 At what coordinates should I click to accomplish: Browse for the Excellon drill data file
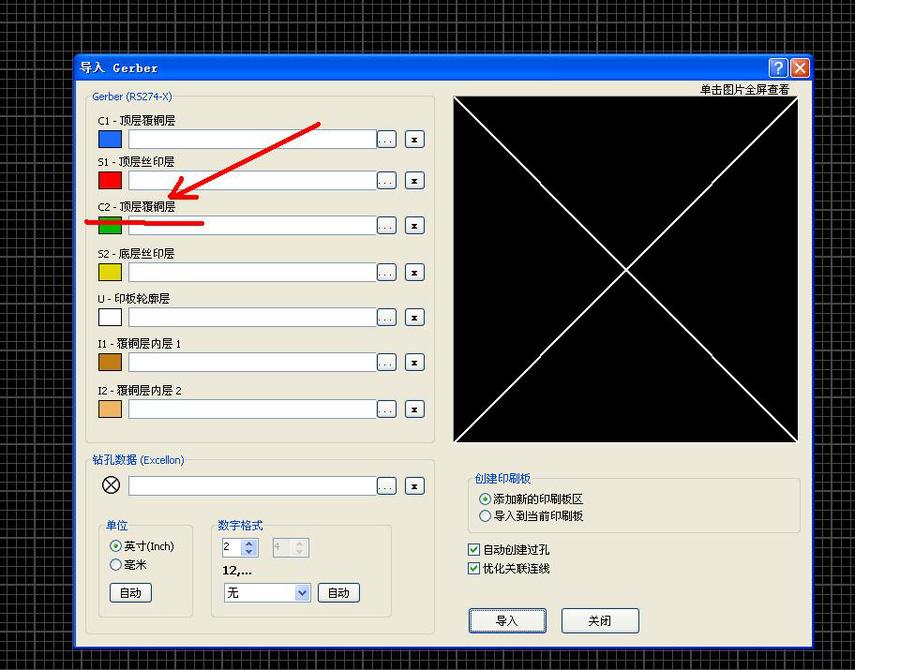386,486
